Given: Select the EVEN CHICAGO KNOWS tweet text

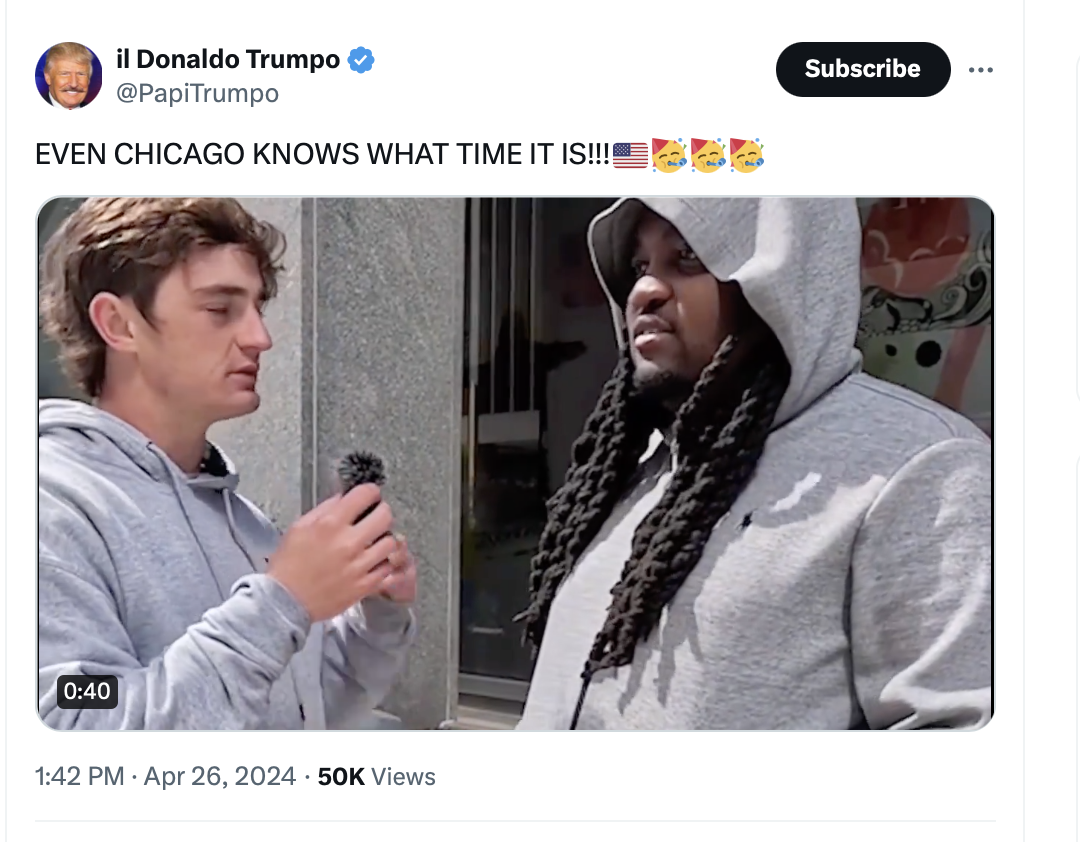Looking at the screenshot, I should click(x=322, y=154).
